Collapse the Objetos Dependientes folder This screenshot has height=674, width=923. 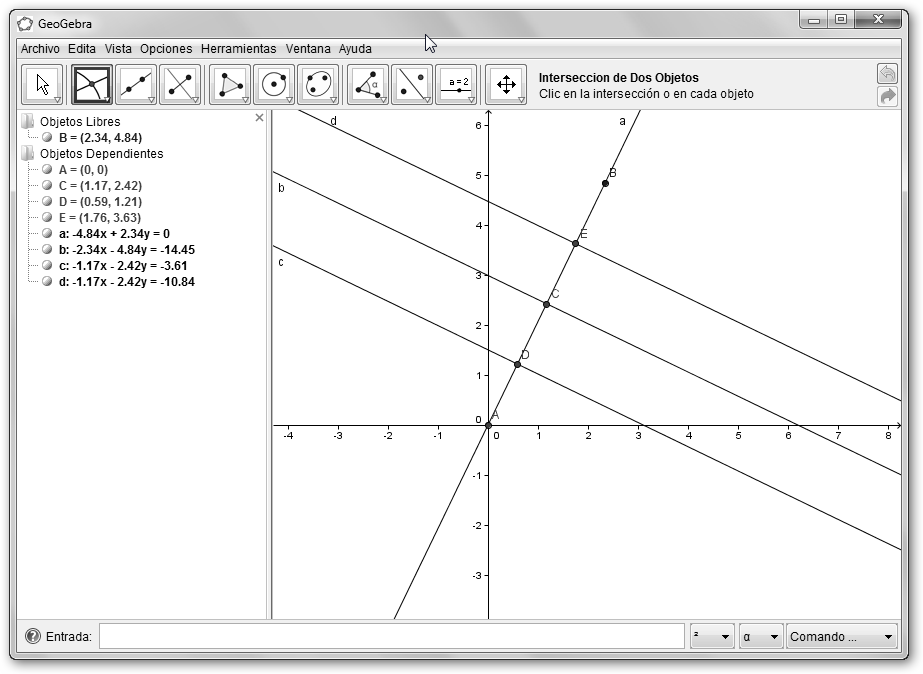[27, 154]
